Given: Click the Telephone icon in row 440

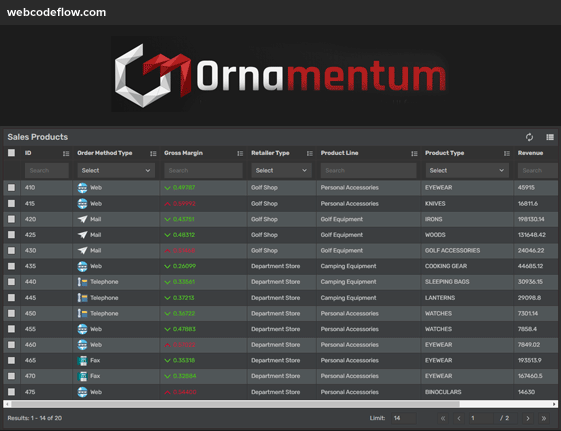Looking at the screenshot, I should (83, 282).
